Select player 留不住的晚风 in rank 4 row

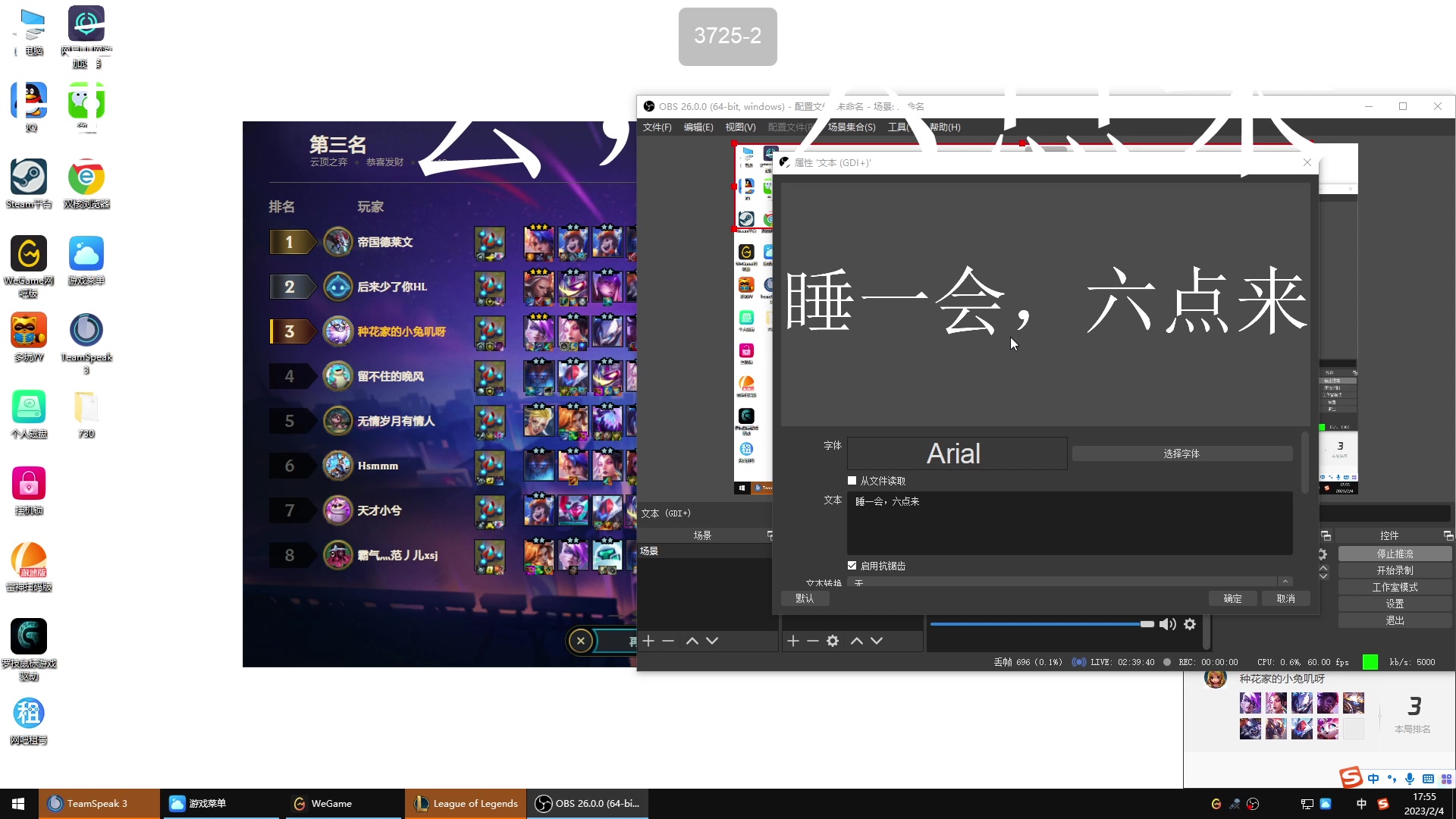coord(391,376)
